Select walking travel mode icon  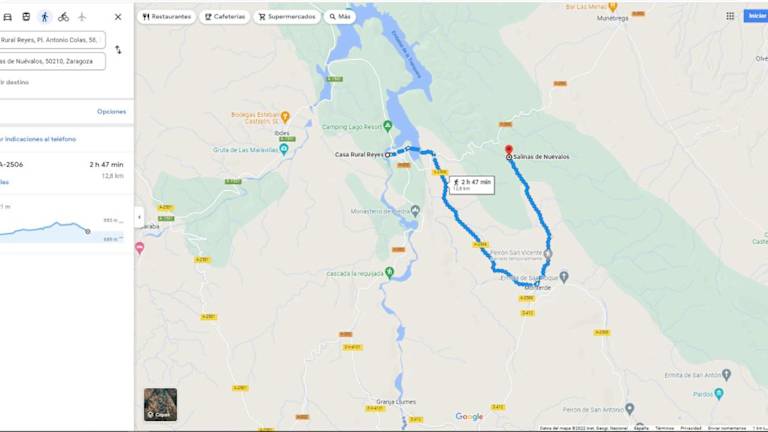click(45, 17)
